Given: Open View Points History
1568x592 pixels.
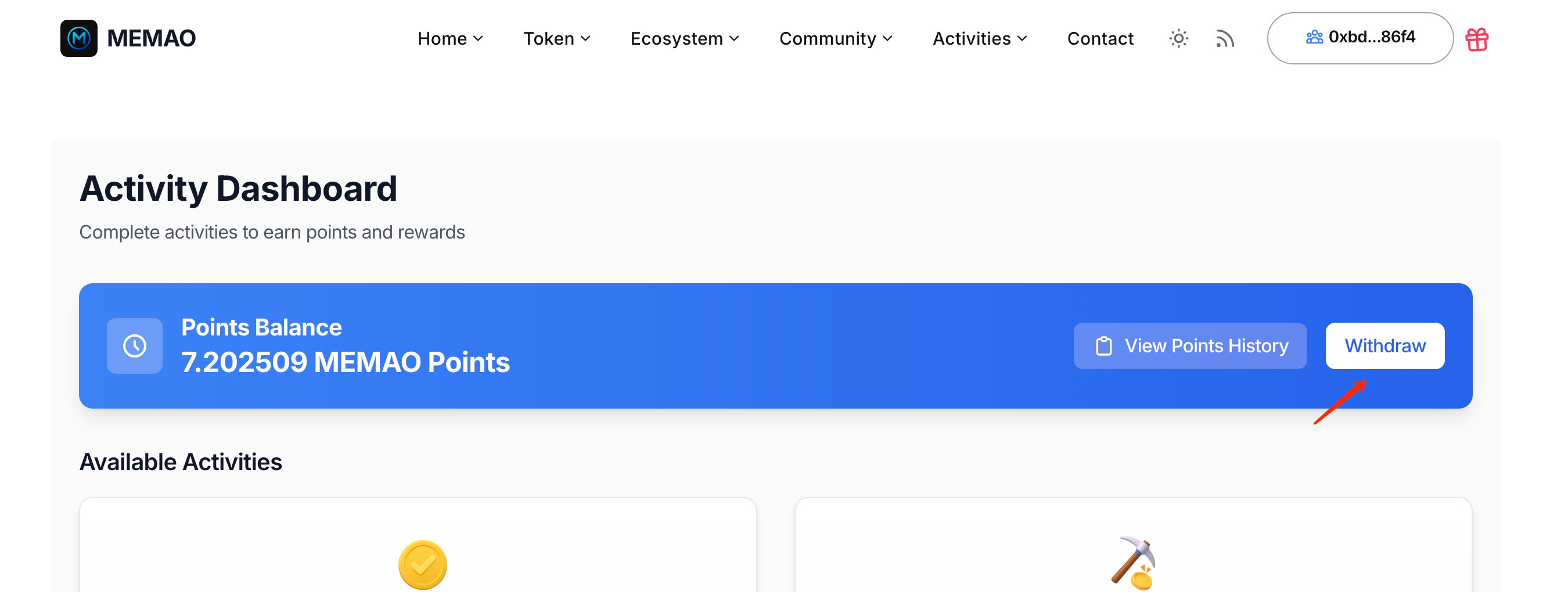Looking at the screenshot, I should [1190, 345].
